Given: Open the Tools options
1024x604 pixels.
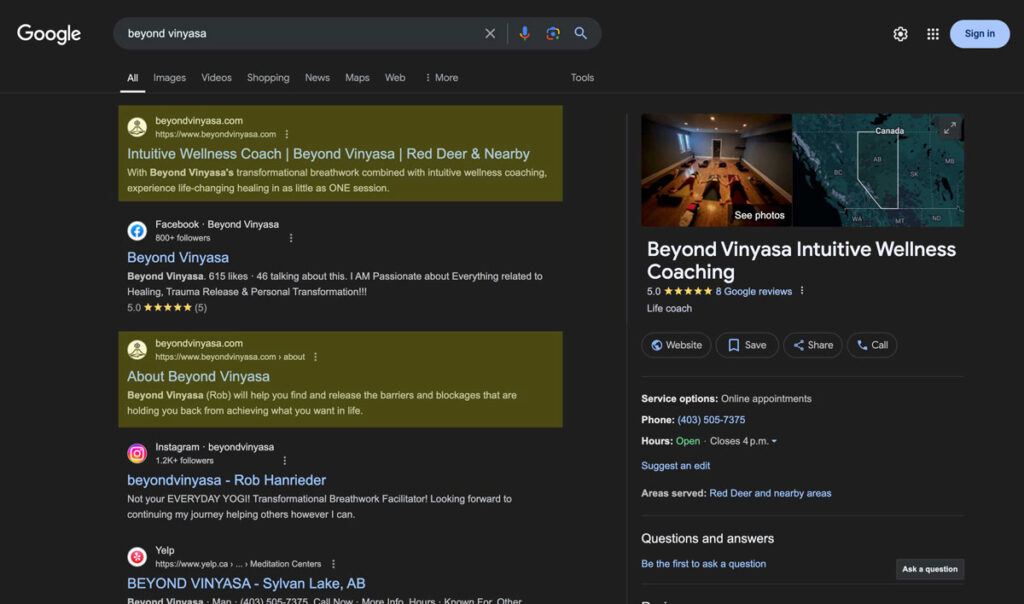Looking at the screenshot, I should click(582, 78).
